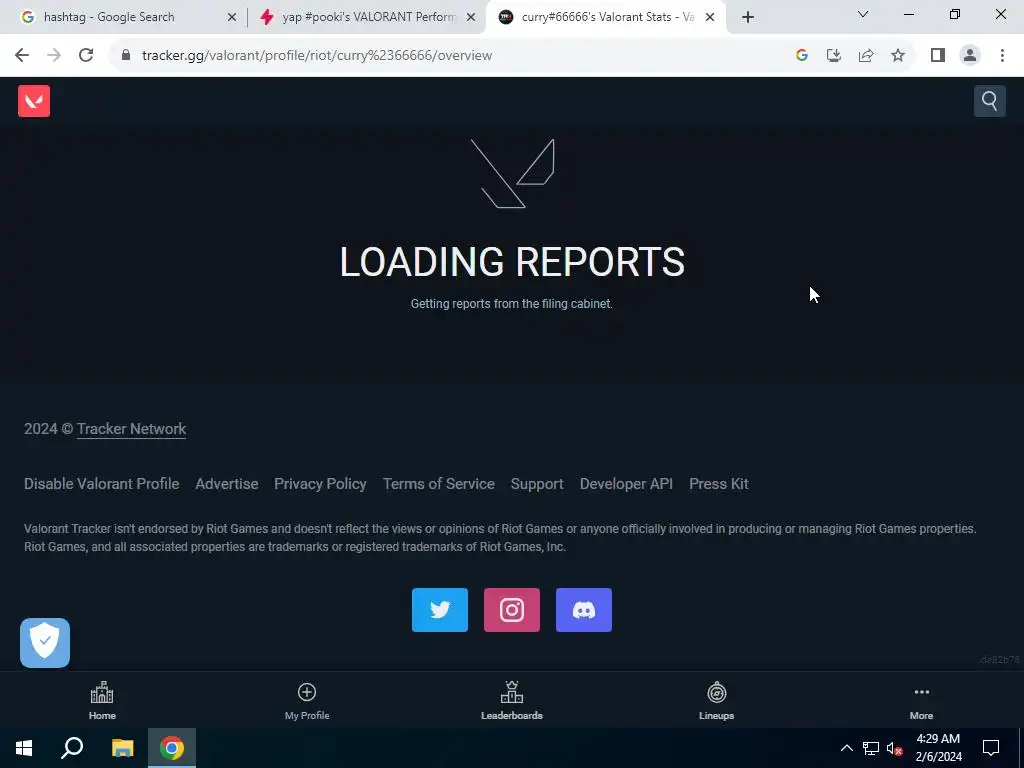The width and height of the screenshot is (1024, 768).
Task: Open the Privacy Policy link
Action: pos(320,484)
